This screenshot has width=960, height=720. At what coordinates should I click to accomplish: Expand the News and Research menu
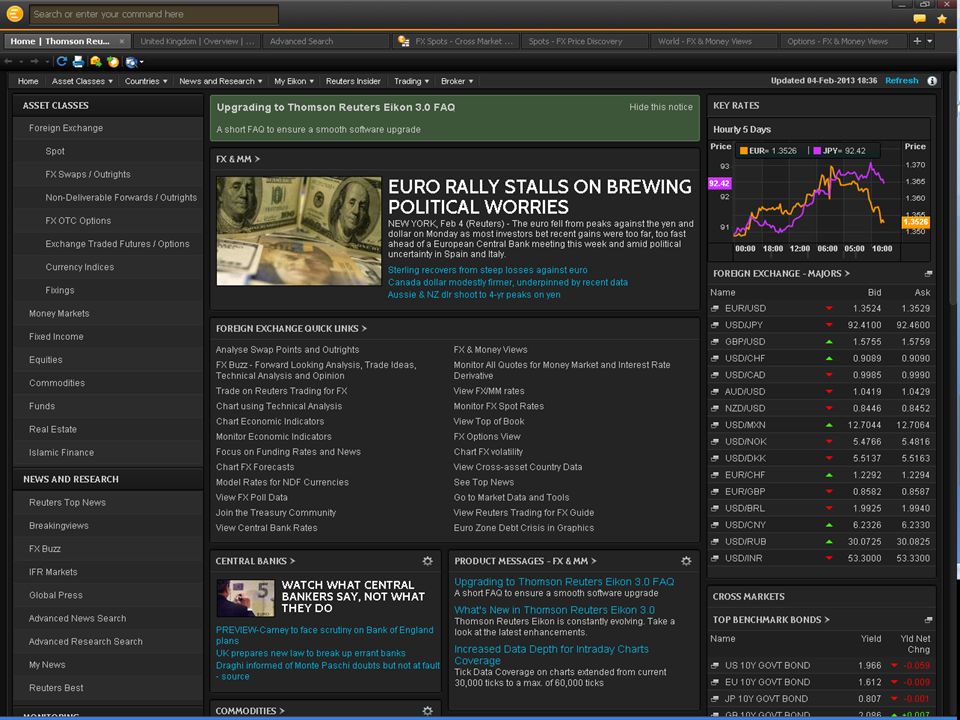(x=220, y=81)
